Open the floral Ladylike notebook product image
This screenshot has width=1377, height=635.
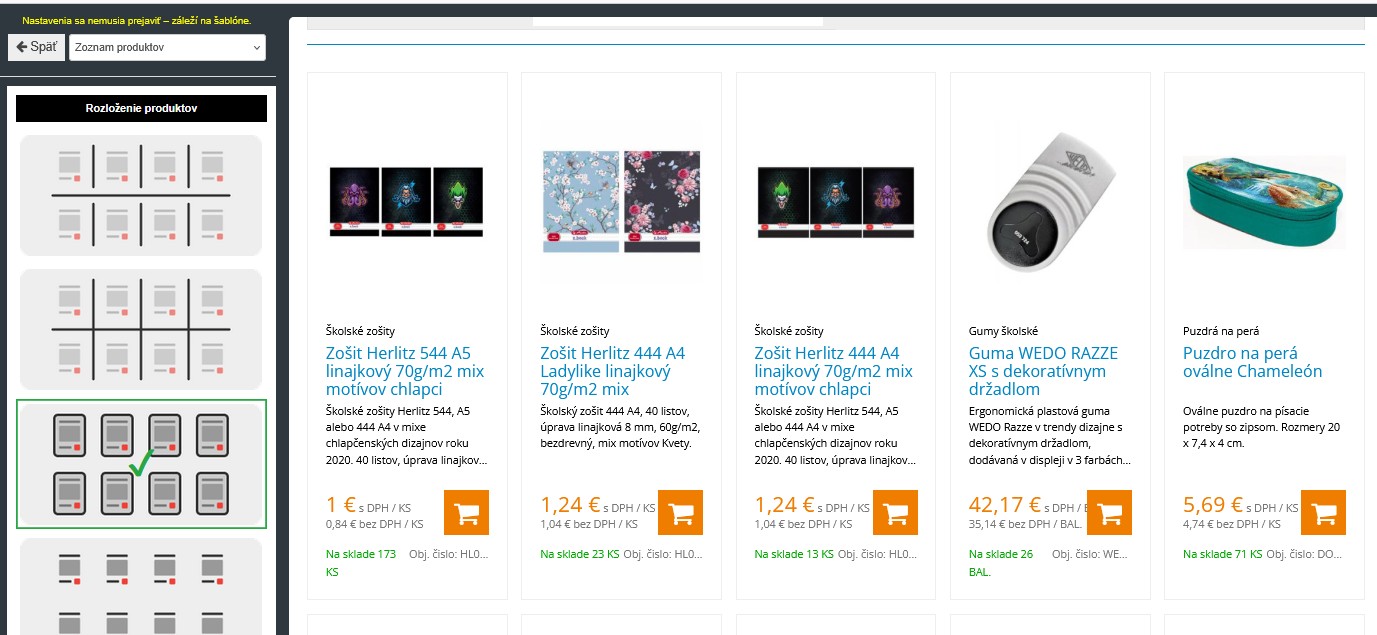[x=621, y=201]
